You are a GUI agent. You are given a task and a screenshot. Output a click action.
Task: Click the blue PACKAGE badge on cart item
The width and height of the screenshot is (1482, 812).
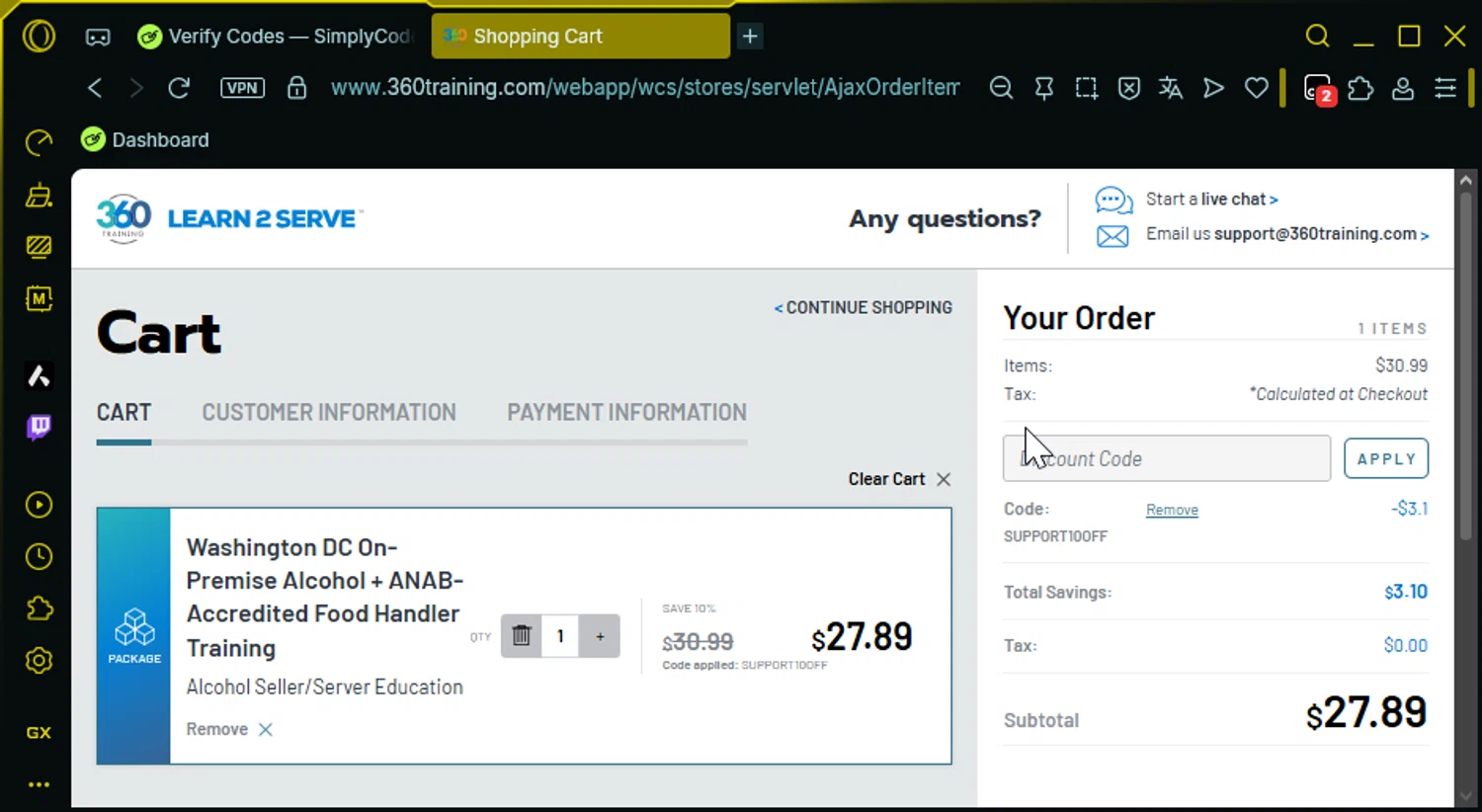[x=134, y=636]
